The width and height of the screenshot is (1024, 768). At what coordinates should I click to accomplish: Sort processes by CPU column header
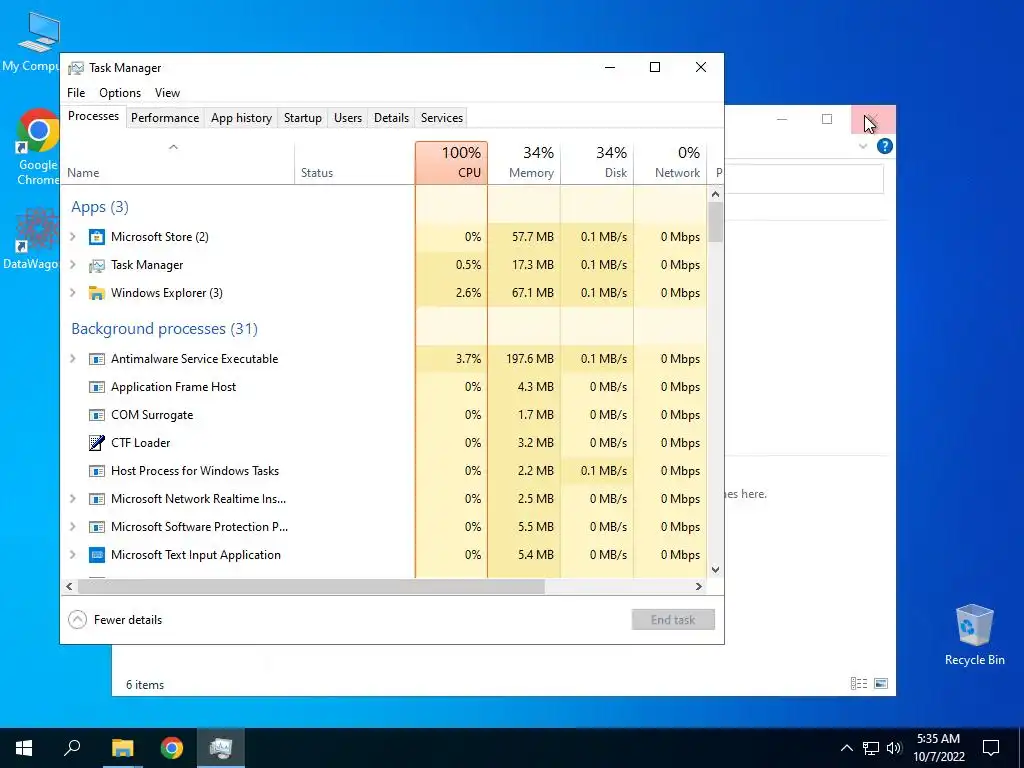451,163
